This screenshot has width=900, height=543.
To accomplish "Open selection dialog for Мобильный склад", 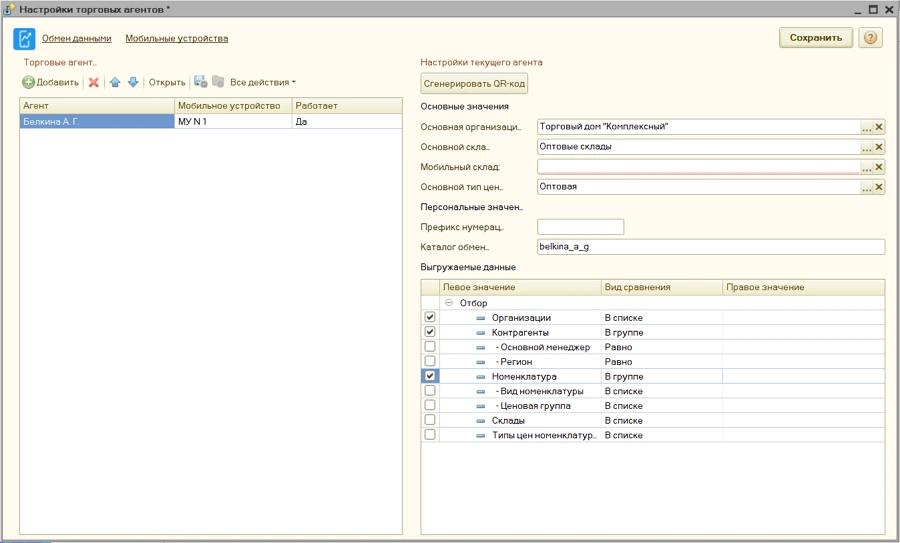I will 867,167.
